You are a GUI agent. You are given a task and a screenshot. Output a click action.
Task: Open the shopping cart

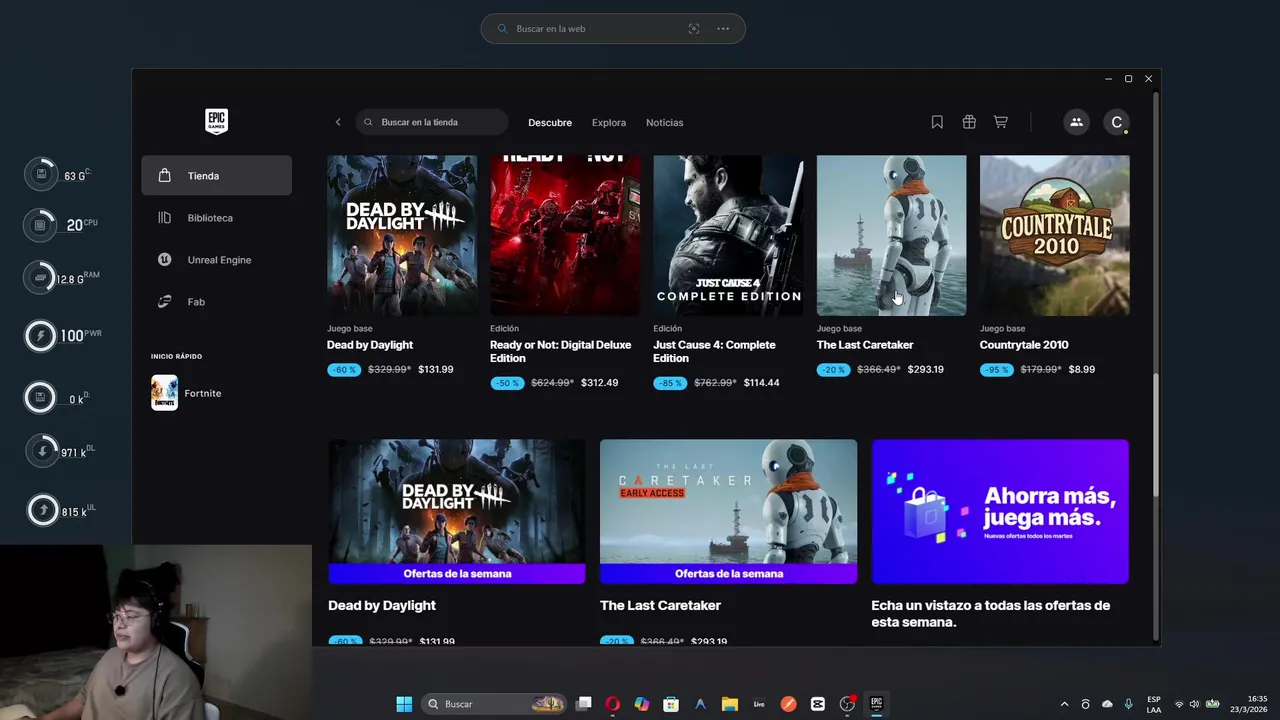pos(1001,122)
